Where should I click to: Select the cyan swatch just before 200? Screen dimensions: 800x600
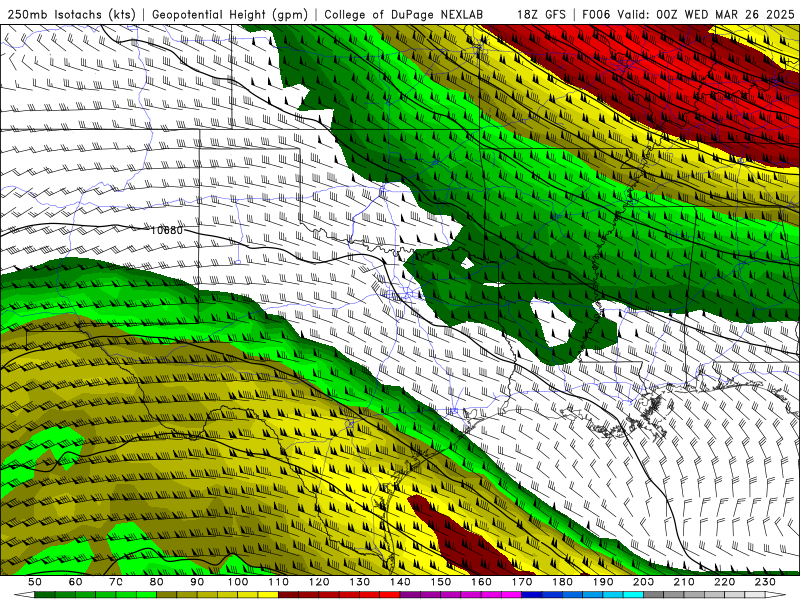pyautogui.click(x=633, y=595)
